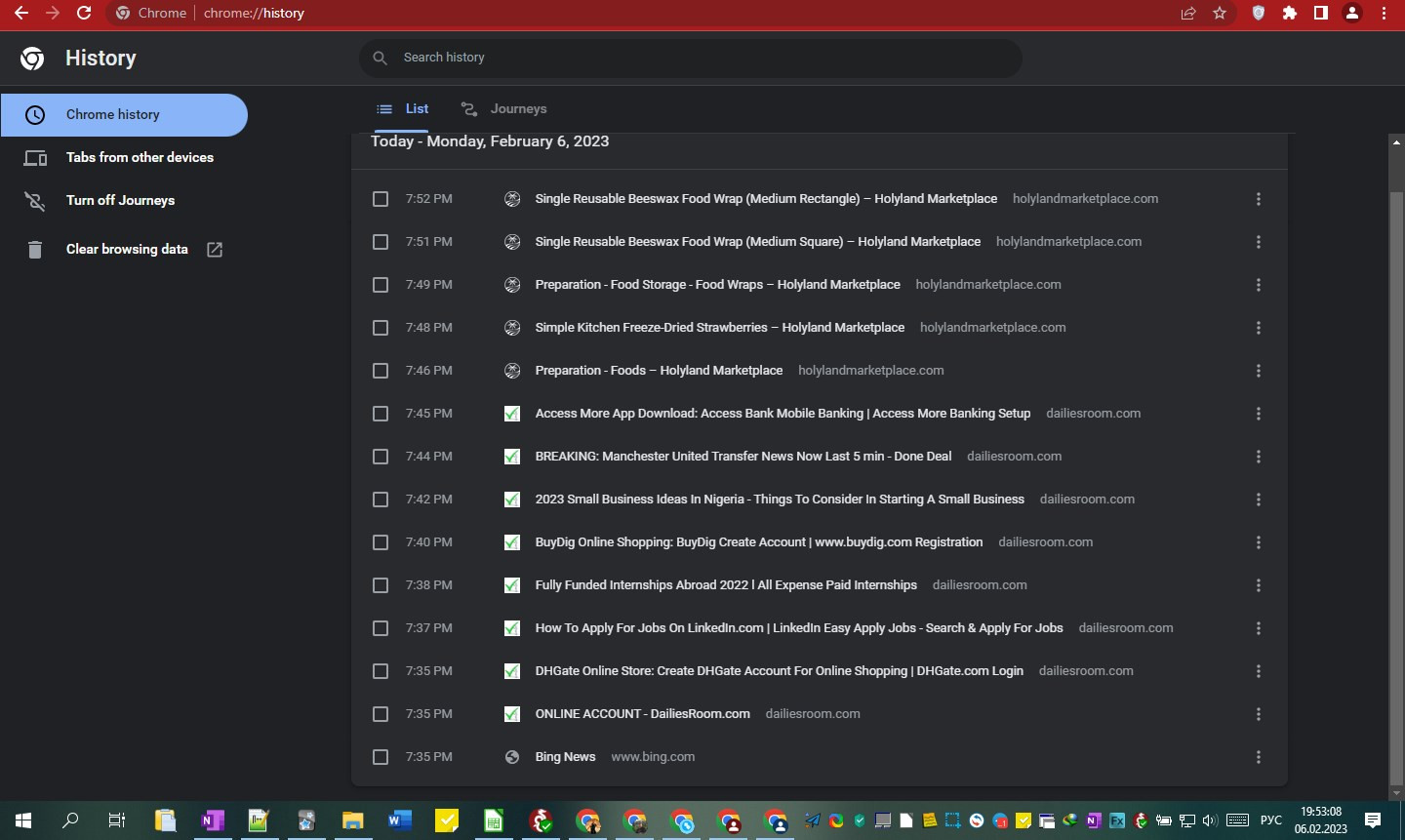
Task: Open Microsoft Word from the taskbar
Action: coord(399,820)
